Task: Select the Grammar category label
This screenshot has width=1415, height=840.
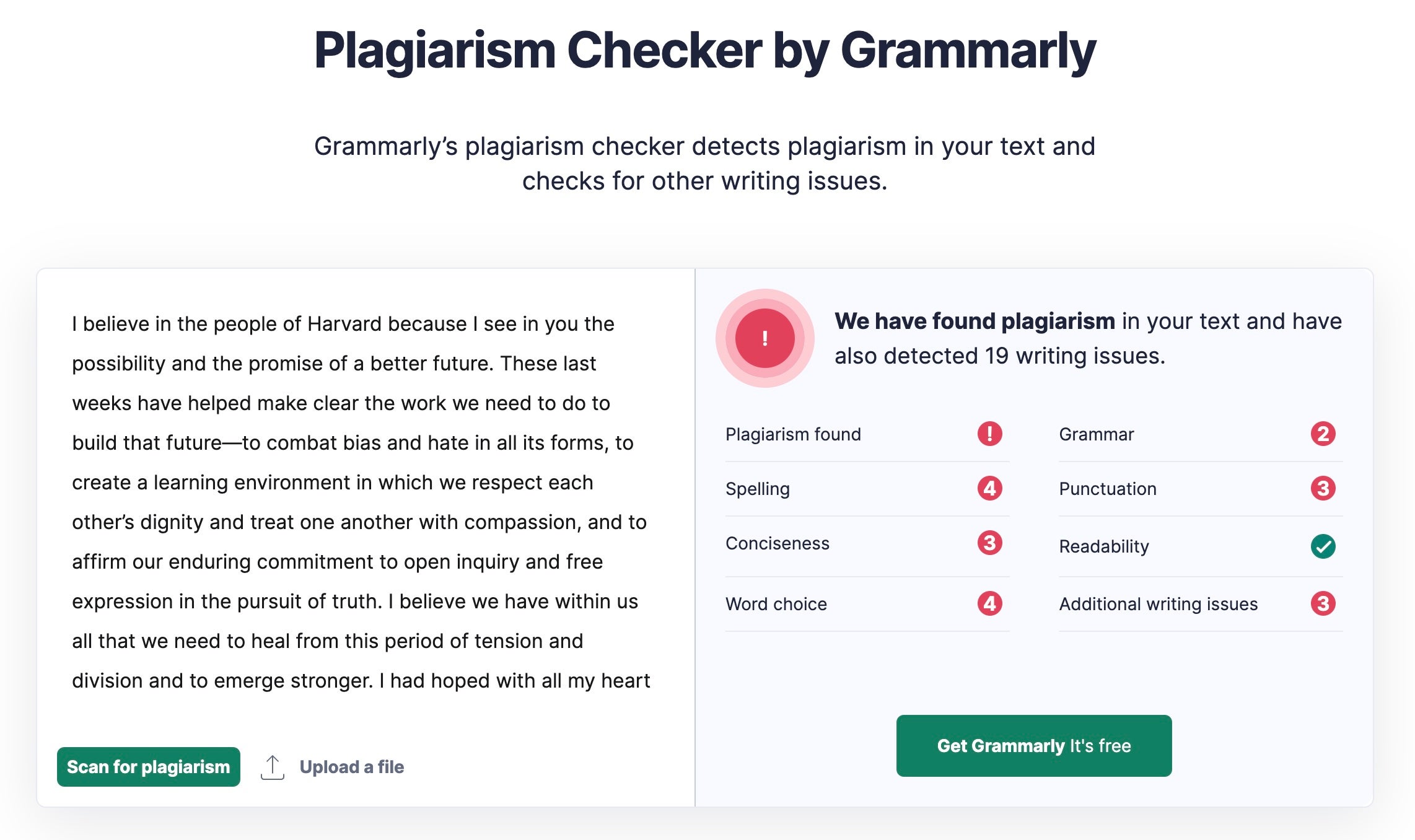Action: click(x=1096, y=434)
